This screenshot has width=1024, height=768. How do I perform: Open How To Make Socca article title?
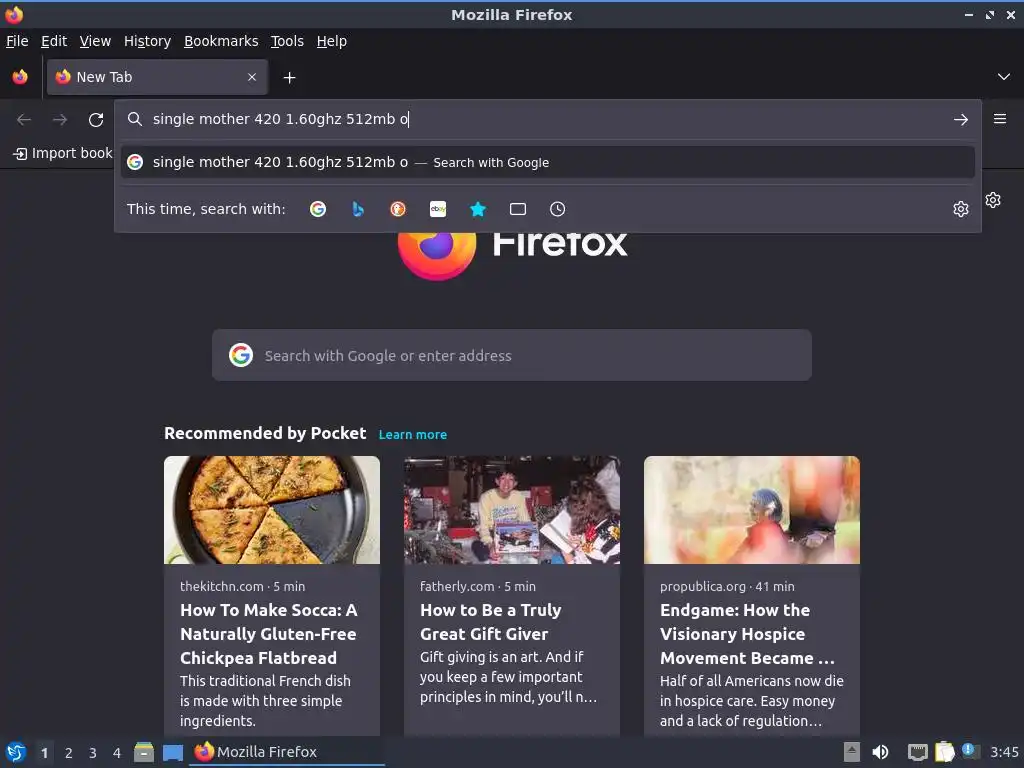(268, 633)
